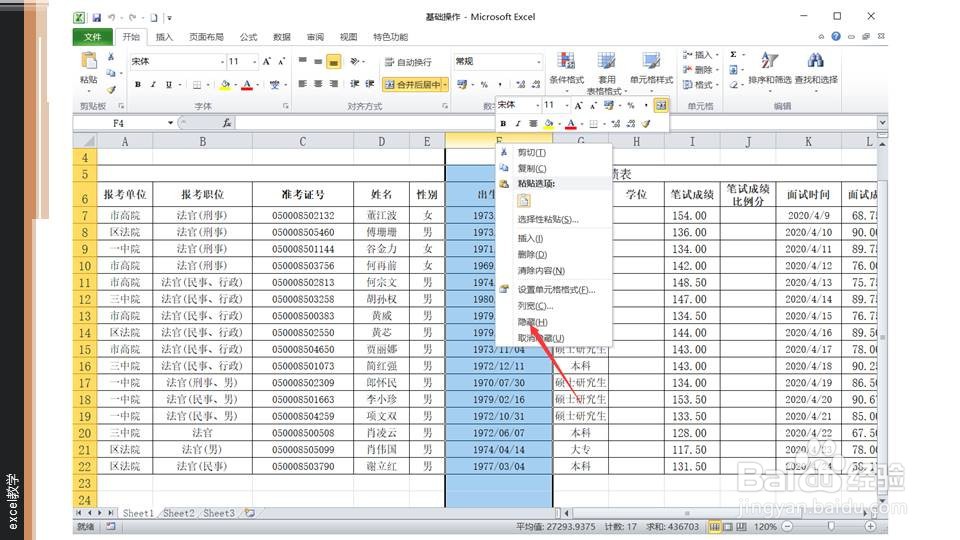This screenshot has height=540, width=960.
Task: Click the left align icon in ribbon
Action: [x=302, y=84]
